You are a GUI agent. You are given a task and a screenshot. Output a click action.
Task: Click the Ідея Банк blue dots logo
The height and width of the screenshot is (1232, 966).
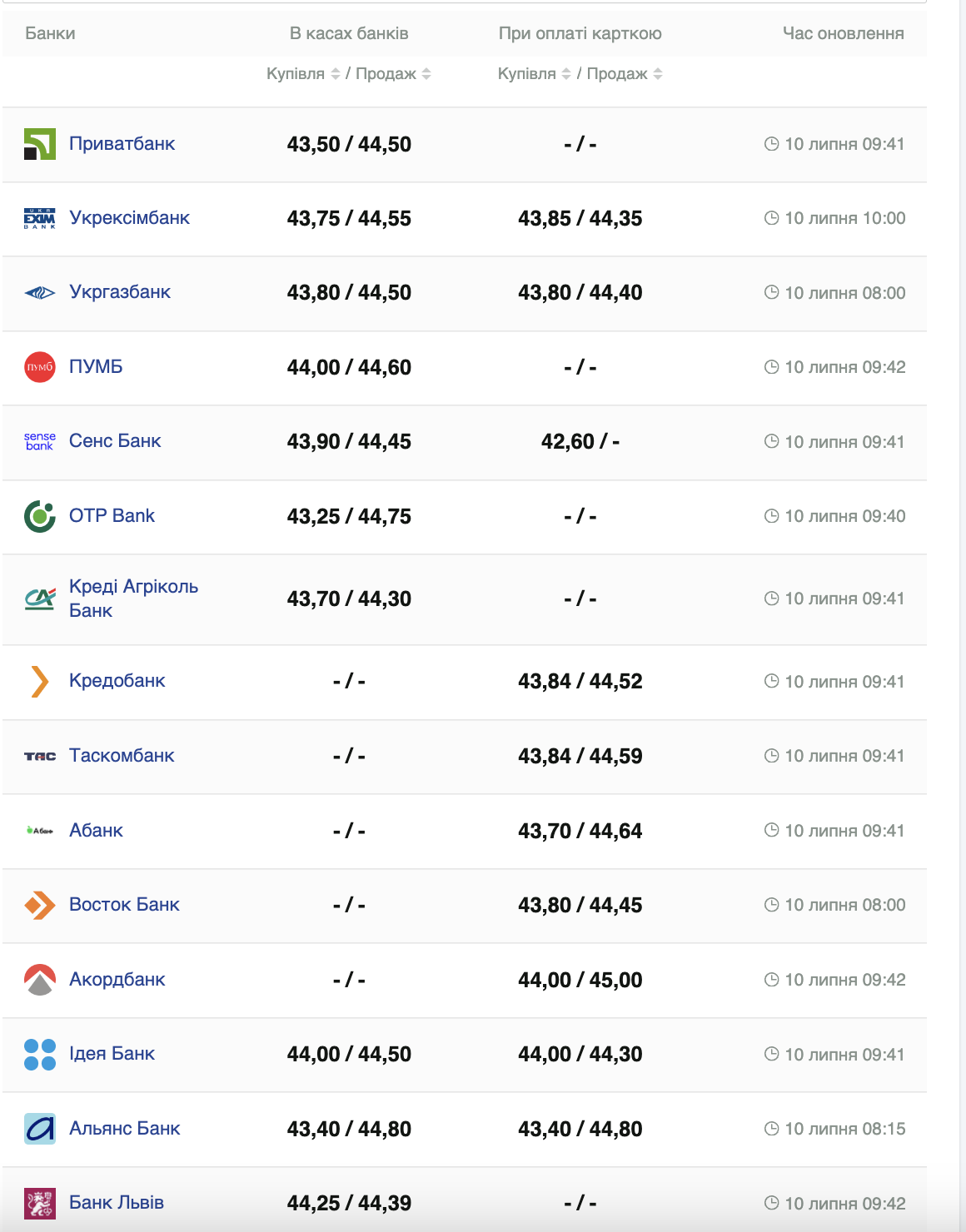pos(39,1054)
